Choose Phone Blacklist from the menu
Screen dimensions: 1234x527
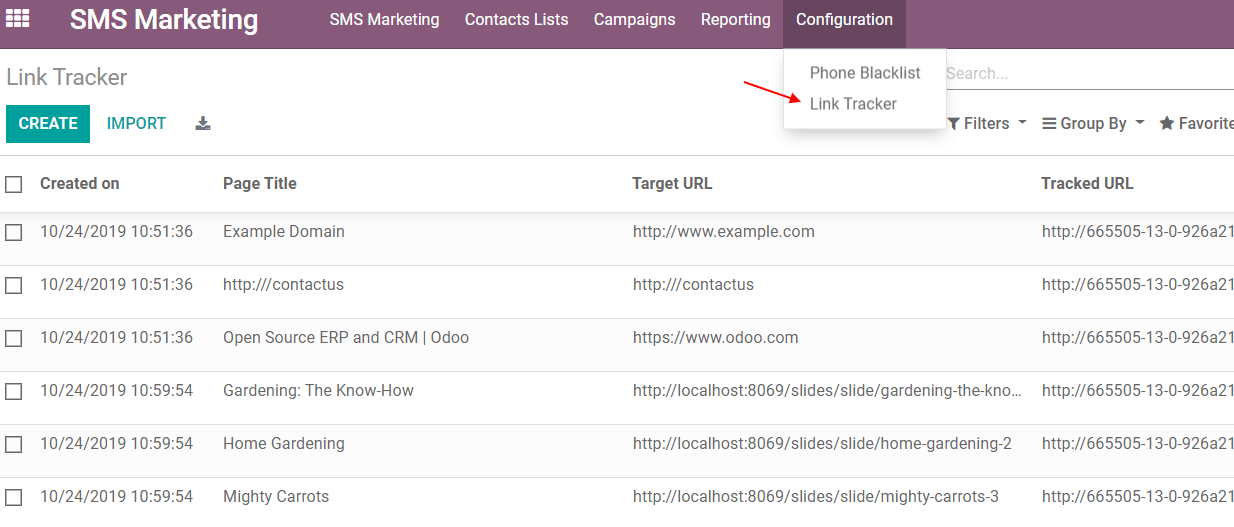865,73
